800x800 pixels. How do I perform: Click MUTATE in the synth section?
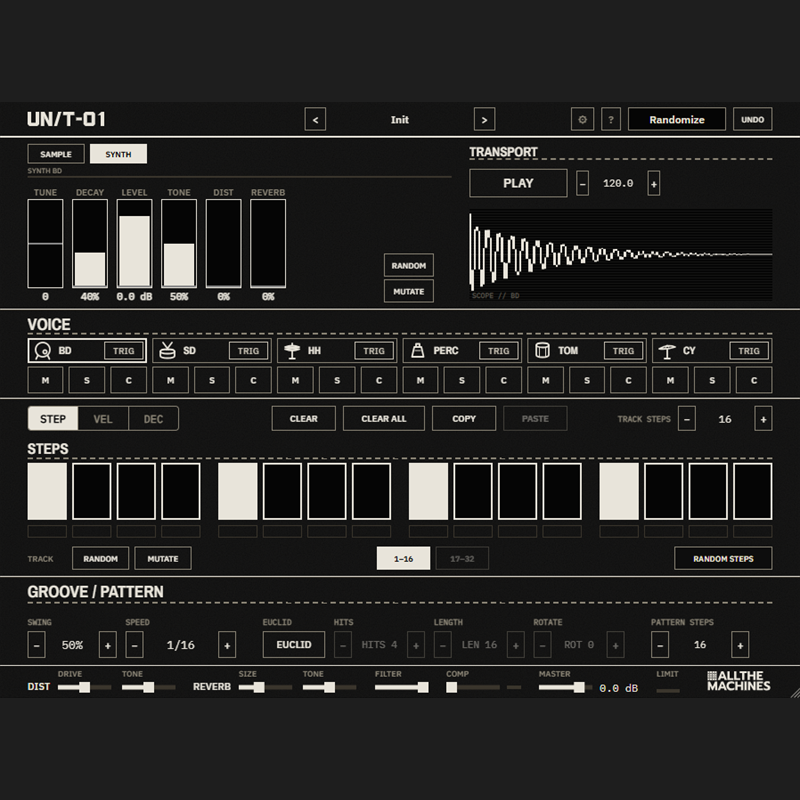click(409, 291)
